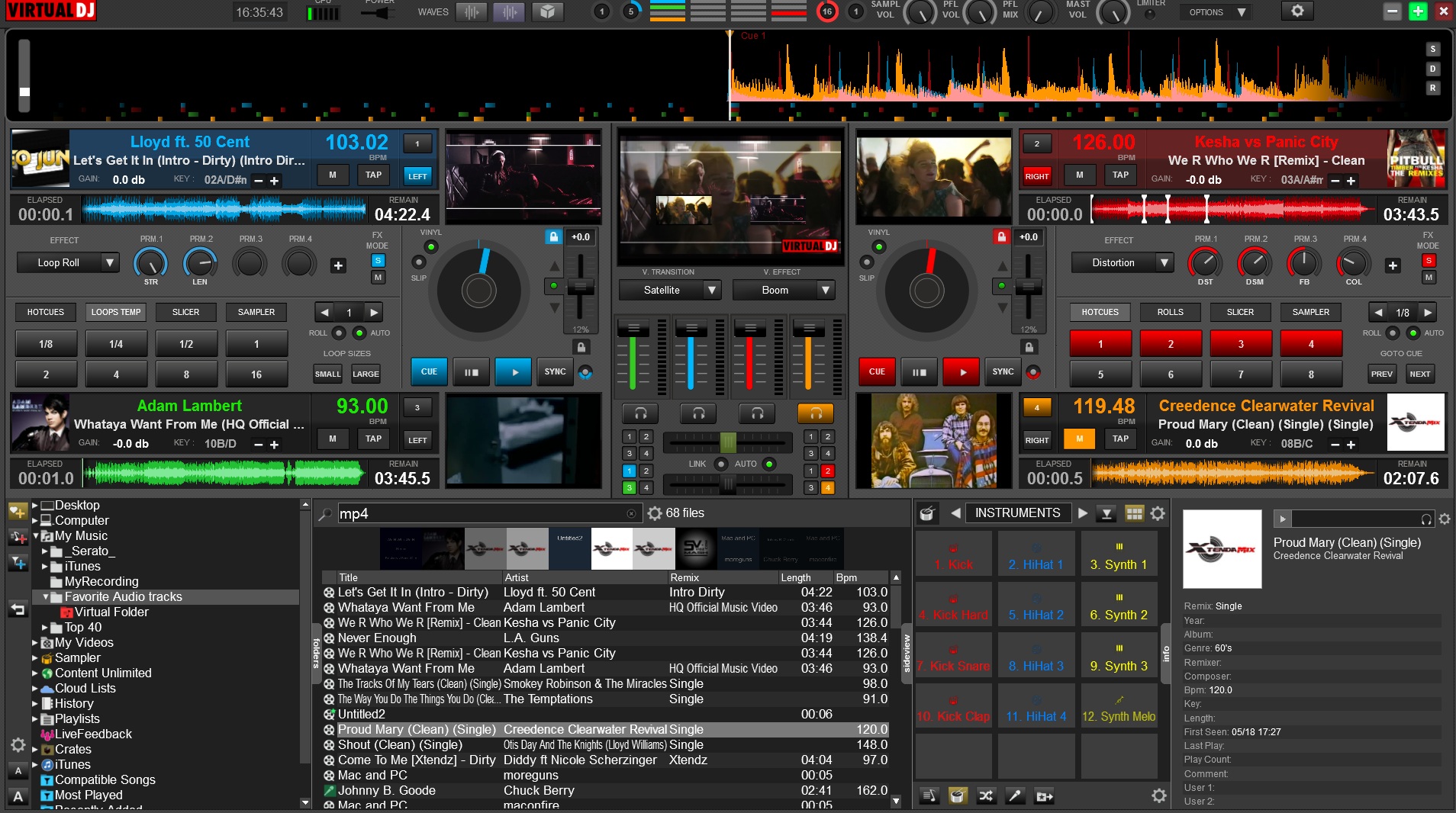The image size is (1456, 813).
Task: Open browser options gear next to 68 files
Action: click(x=655, y=513)
